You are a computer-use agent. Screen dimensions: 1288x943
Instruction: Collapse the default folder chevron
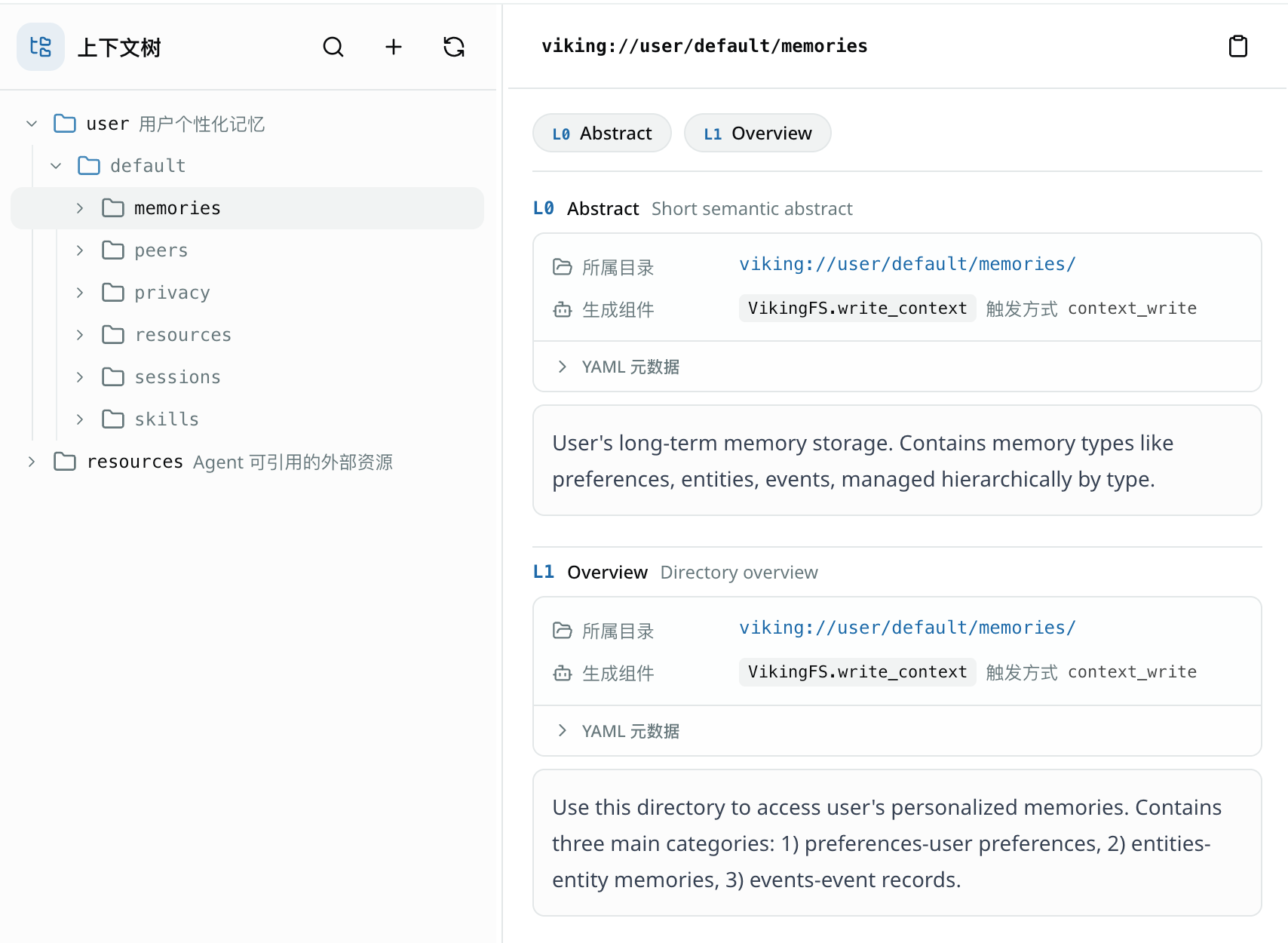pos(56,166)
